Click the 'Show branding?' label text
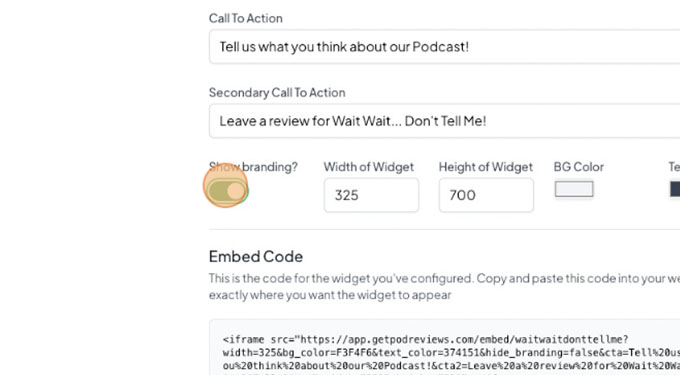The image size is (680, 375). point(253,167)
